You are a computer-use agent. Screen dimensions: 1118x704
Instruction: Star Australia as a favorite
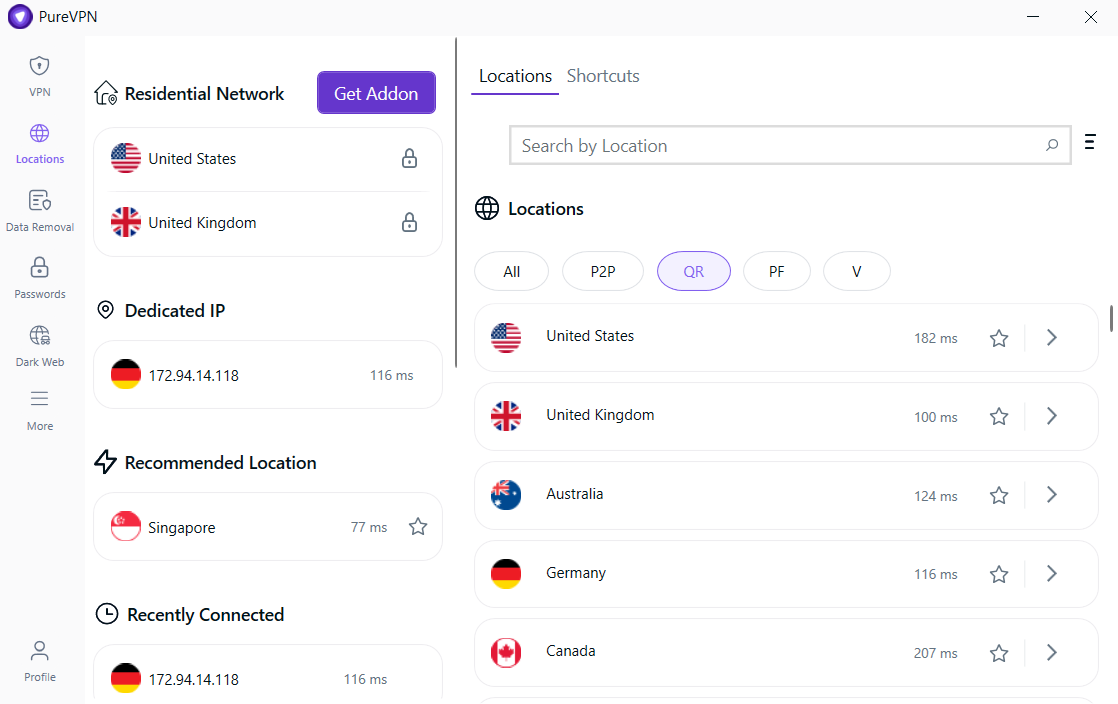pos(999,496)
